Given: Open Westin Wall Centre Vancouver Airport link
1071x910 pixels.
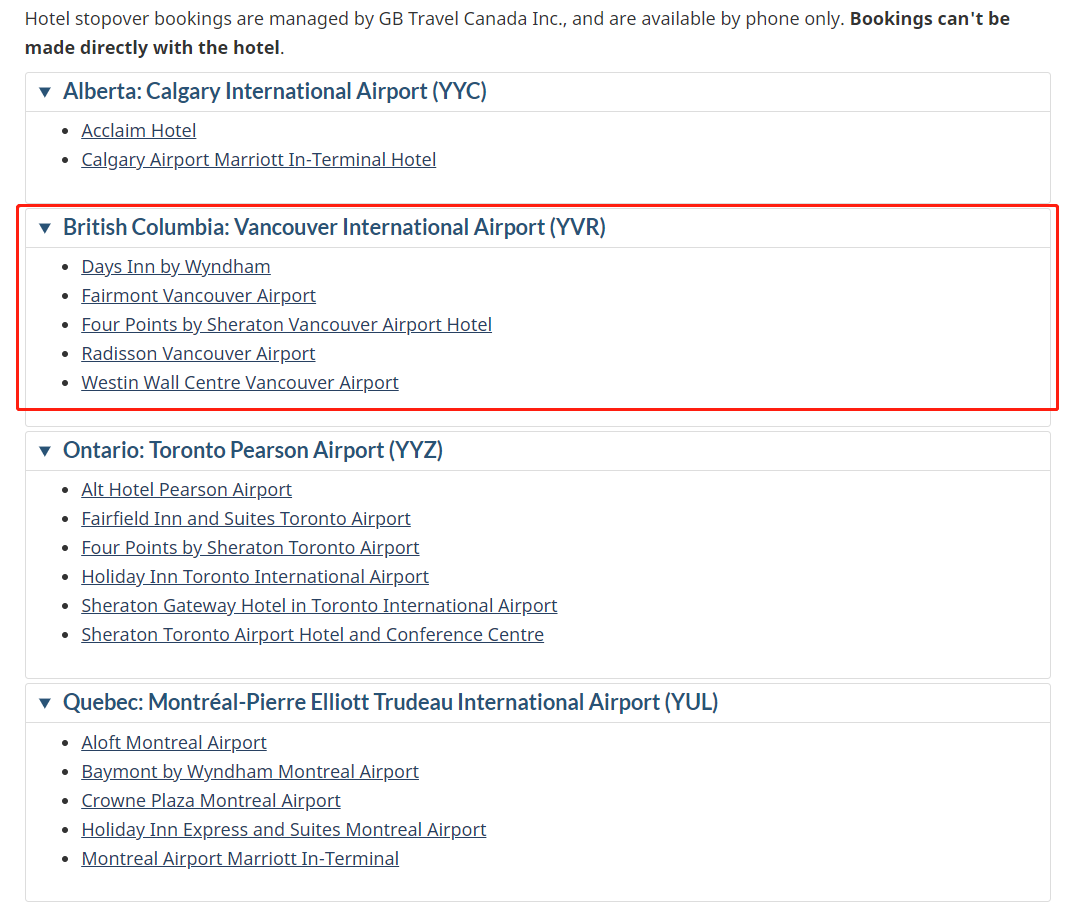Looking at the screenshot, I should tap(240, 383).
